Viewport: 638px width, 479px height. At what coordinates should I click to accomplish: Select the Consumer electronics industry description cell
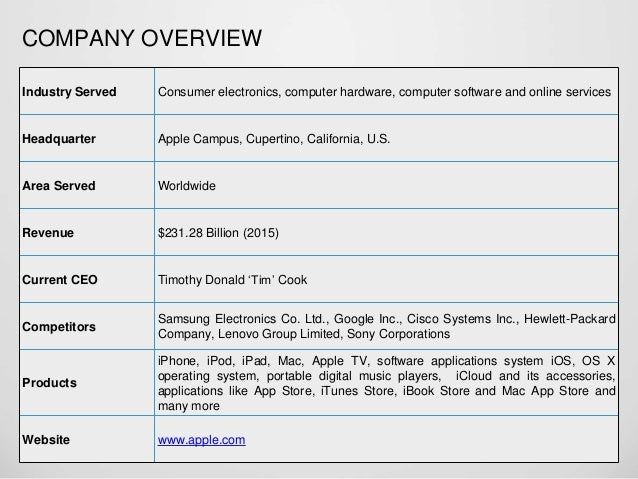[385, 92]
